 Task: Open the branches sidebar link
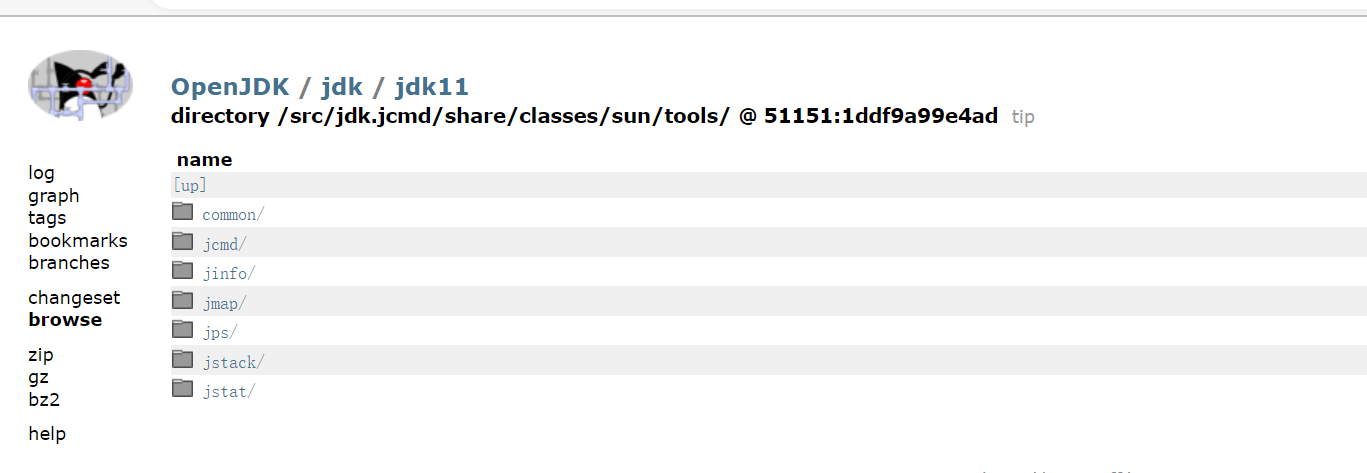pyautogui.click(x=69, y=263)
